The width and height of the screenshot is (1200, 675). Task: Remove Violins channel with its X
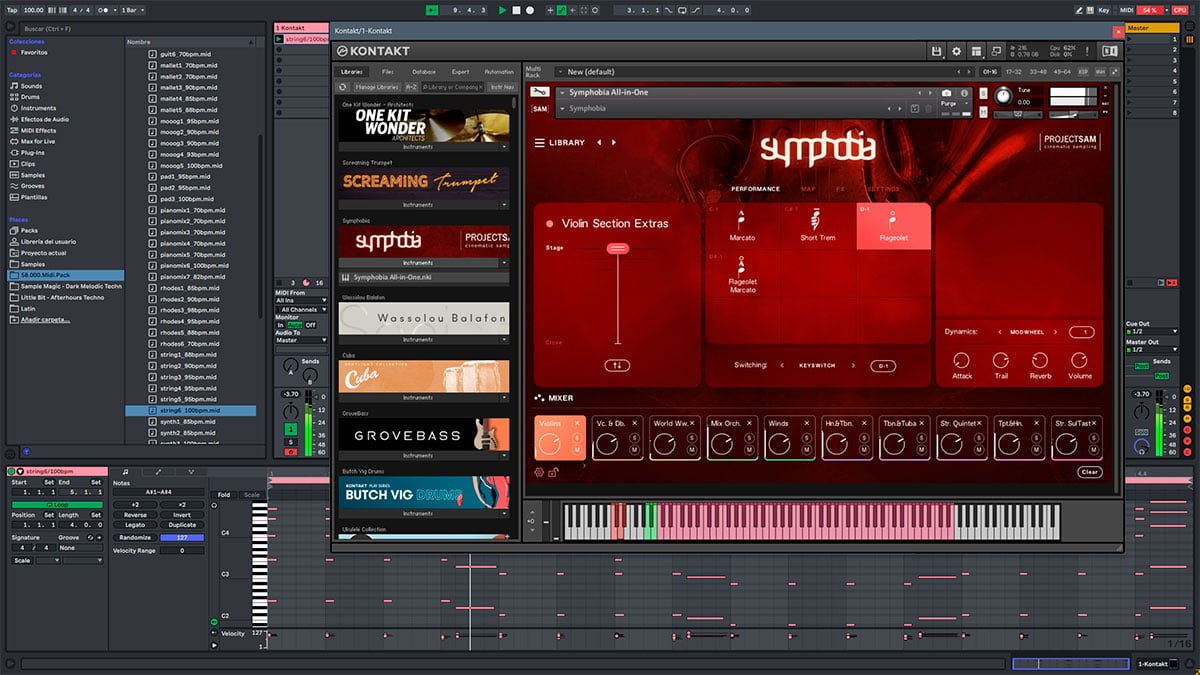578,423
